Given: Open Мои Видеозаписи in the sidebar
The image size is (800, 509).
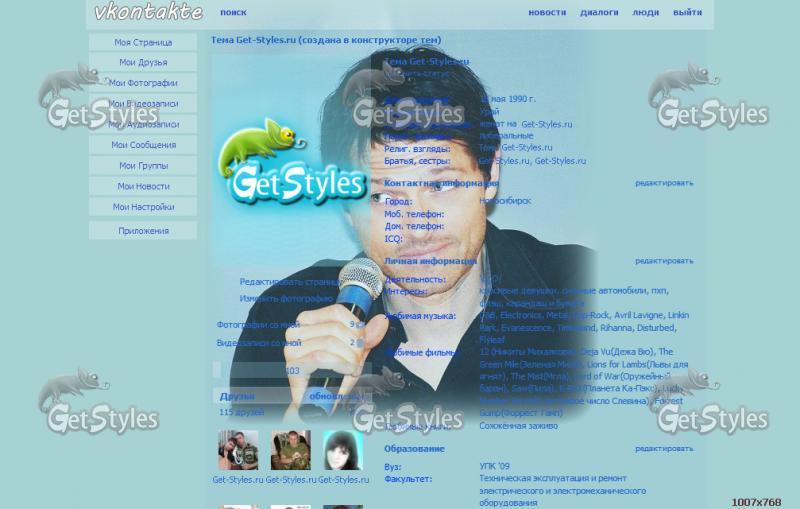Looking at the screenshot, I should click(x=143, y=104).
